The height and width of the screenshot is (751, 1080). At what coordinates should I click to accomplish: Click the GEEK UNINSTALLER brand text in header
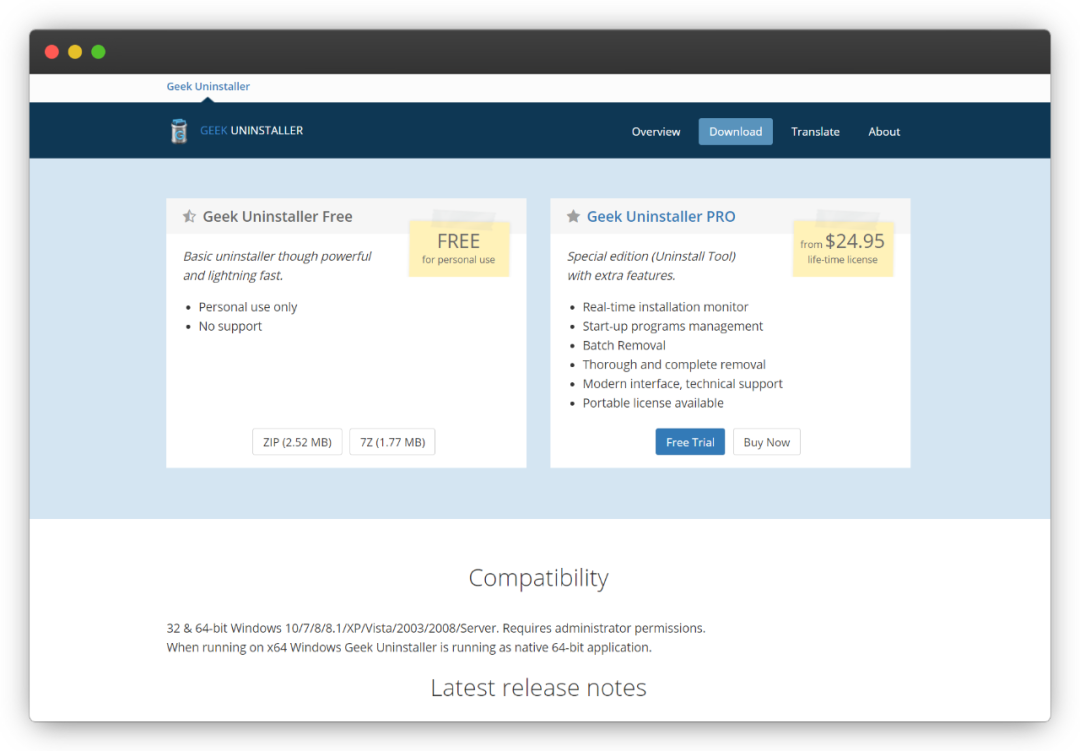[x=251, y=130]
